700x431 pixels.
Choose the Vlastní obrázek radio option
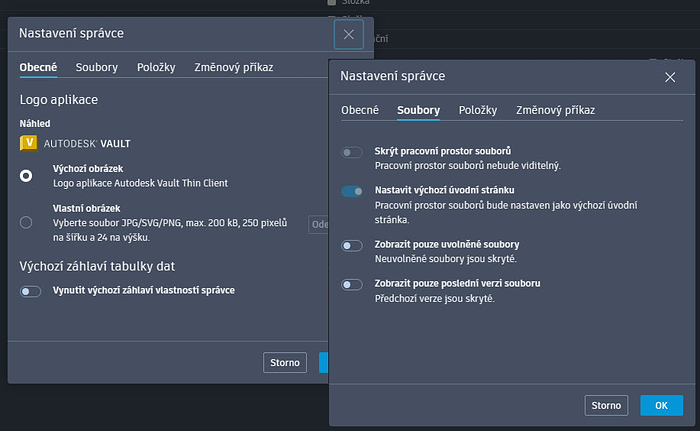click(x=26, y=222)
